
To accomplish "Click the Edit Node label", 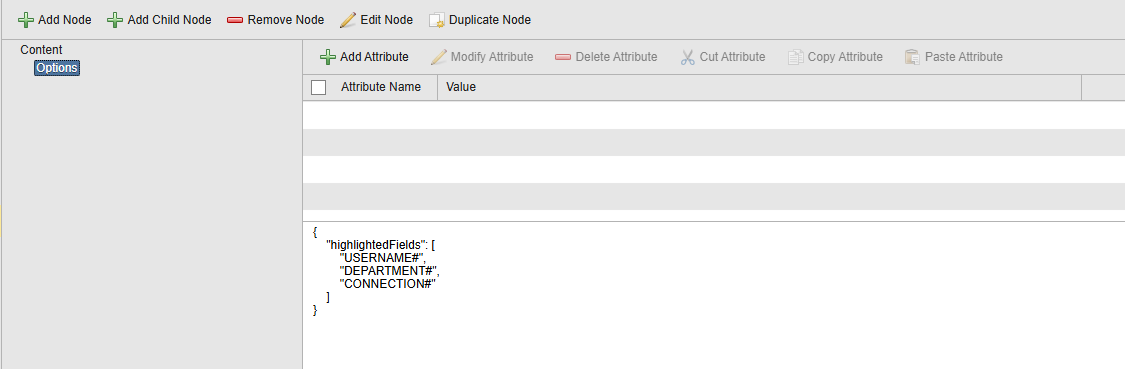I will (387, 20).
